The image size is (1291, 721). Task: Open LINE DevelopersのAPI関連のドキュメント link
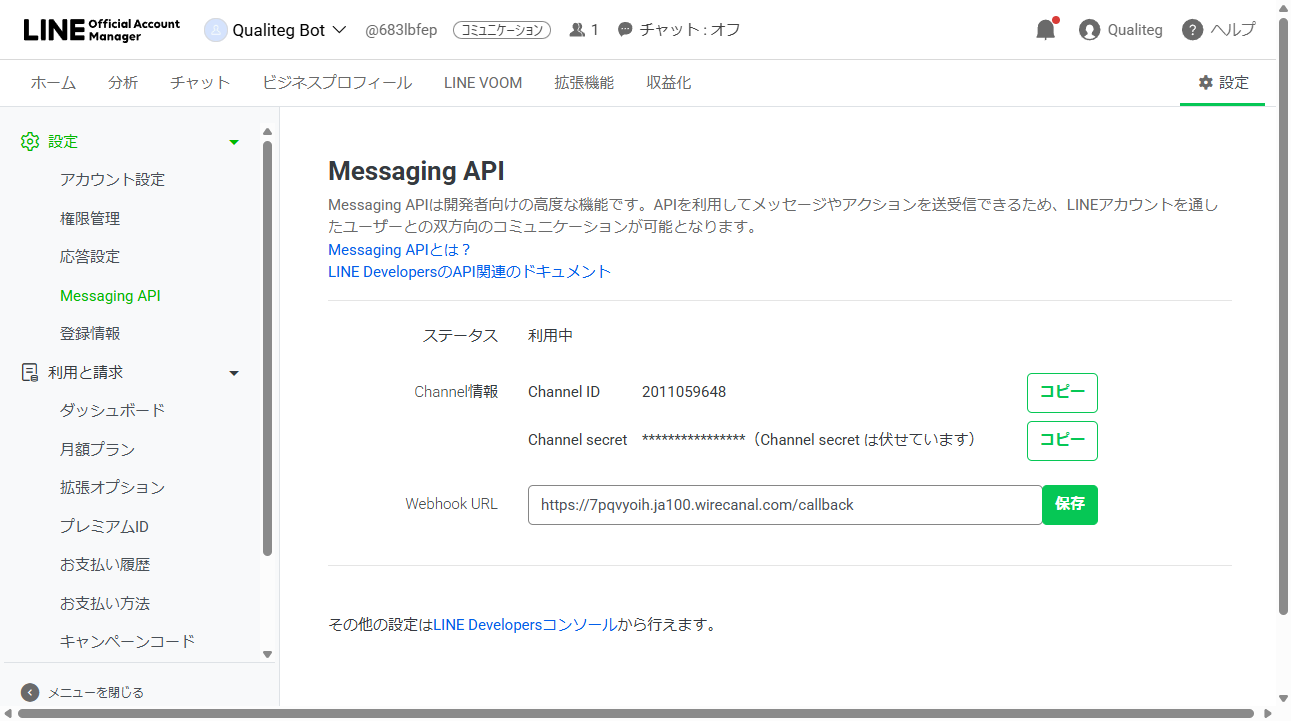point(469,272)
